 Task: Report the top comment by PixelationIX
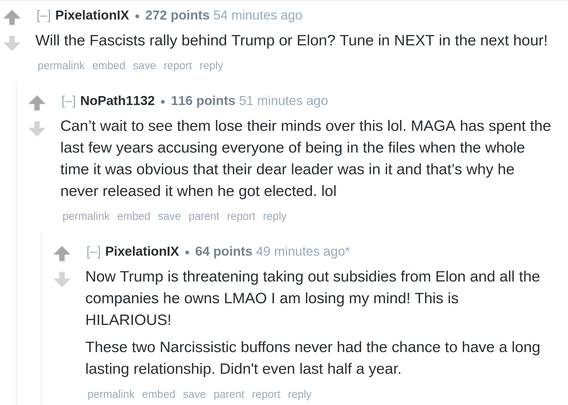(178, 66)
